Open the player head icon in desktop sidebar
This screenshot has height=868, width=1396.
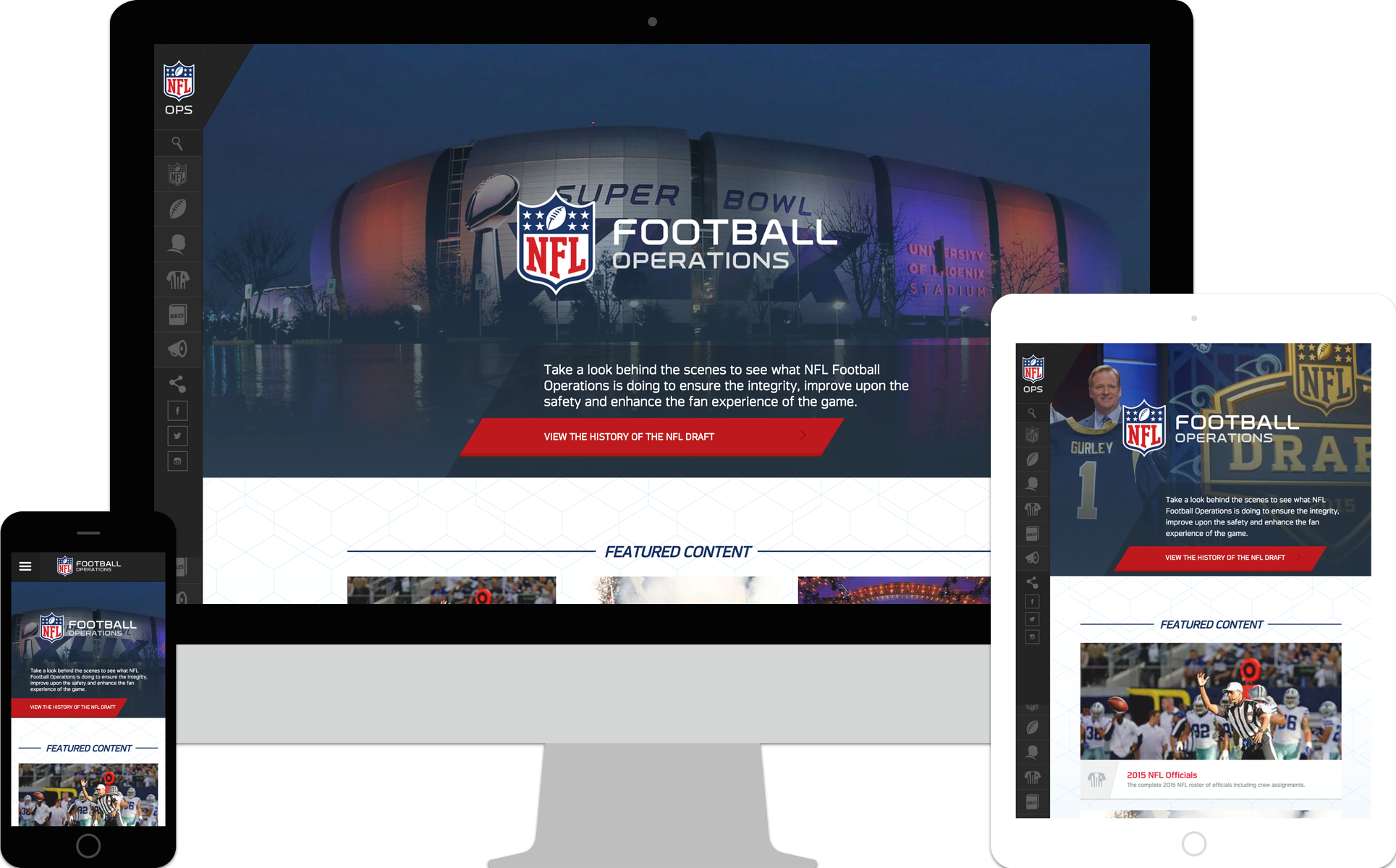[177, 244]
